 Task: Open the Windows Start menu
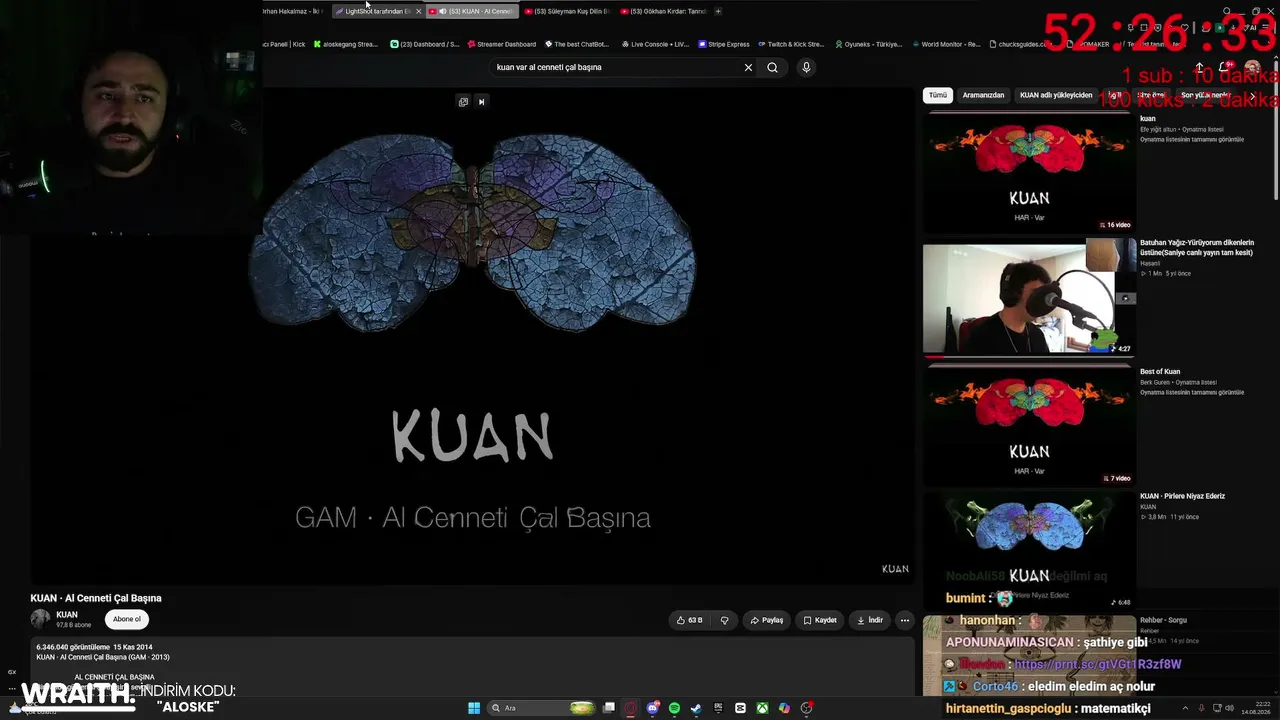click(474, 708)
